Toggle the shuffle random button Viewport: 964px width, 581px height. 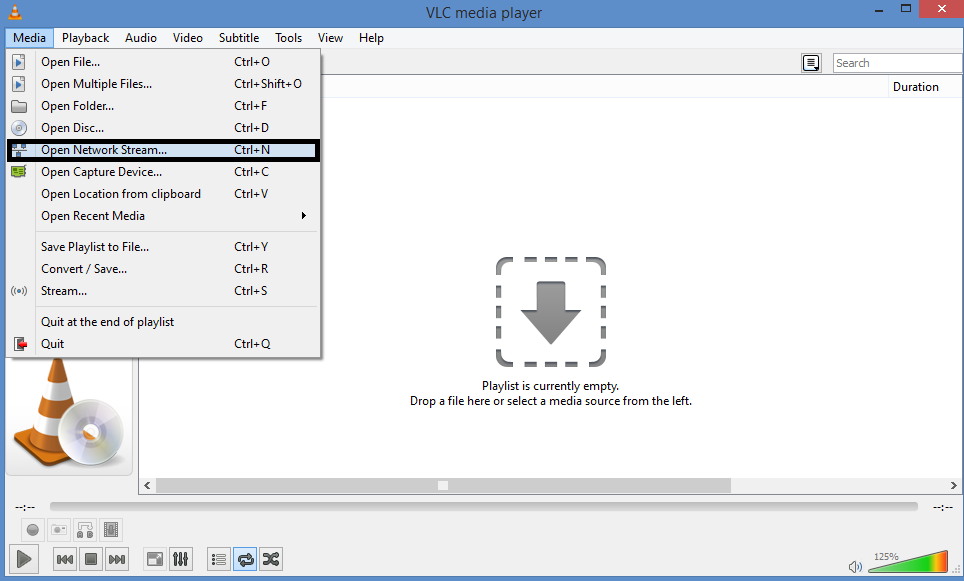pos(271,559)
